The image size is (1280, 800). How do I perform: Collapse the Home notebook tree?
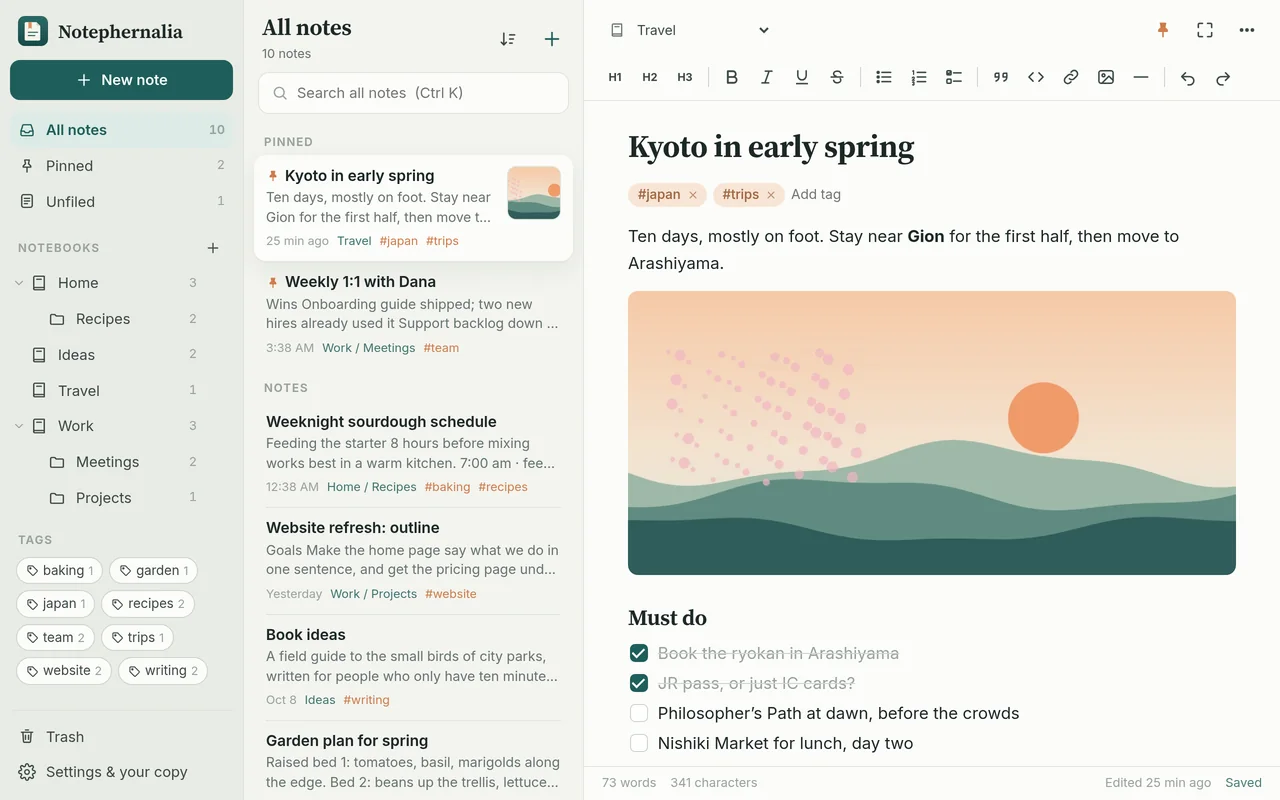tap(19, 283)
